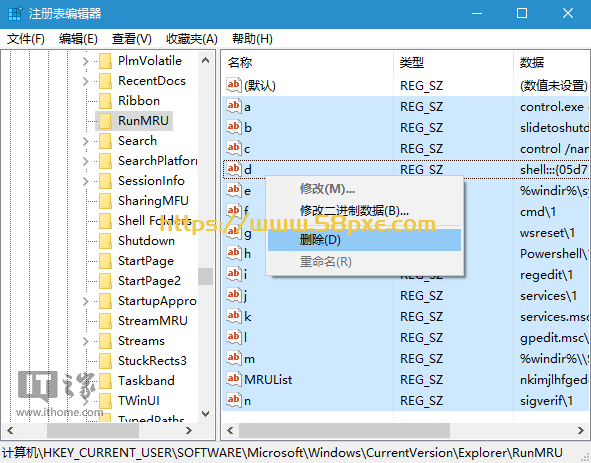Select the StreamMRU key in tree

(153, 320)
